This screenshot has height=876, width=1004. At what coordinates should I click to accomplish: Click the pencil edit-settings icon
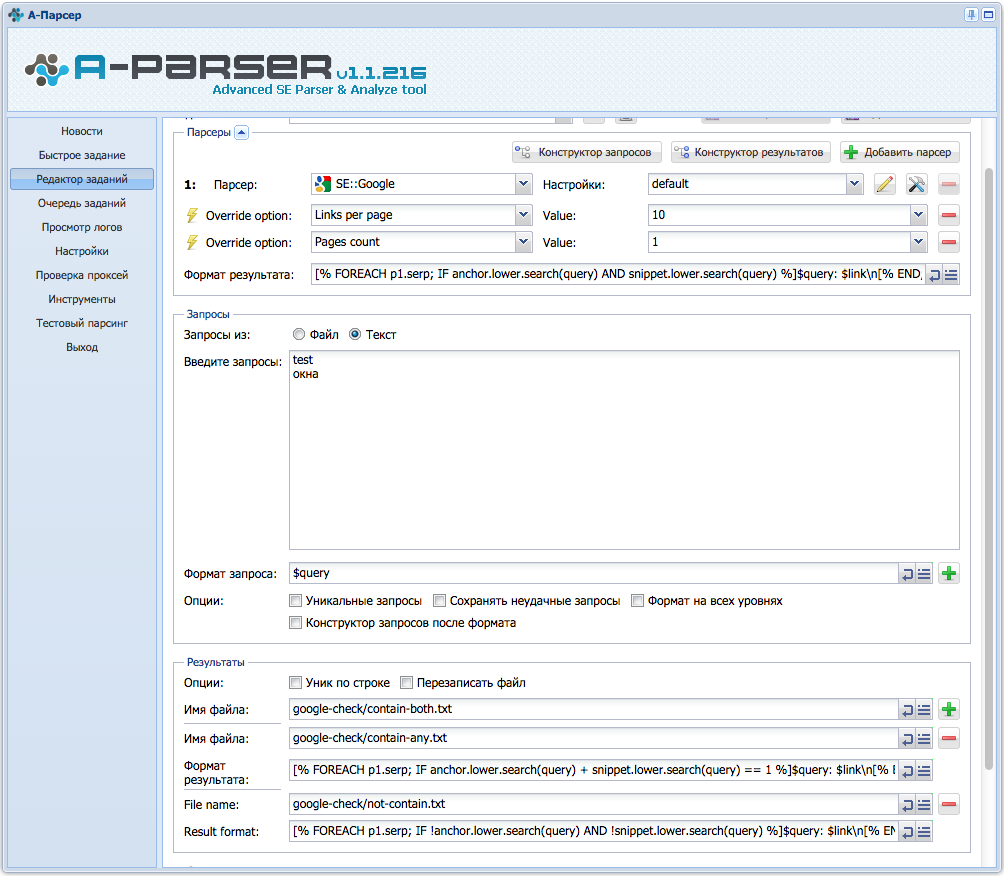[x=884, y=184]
